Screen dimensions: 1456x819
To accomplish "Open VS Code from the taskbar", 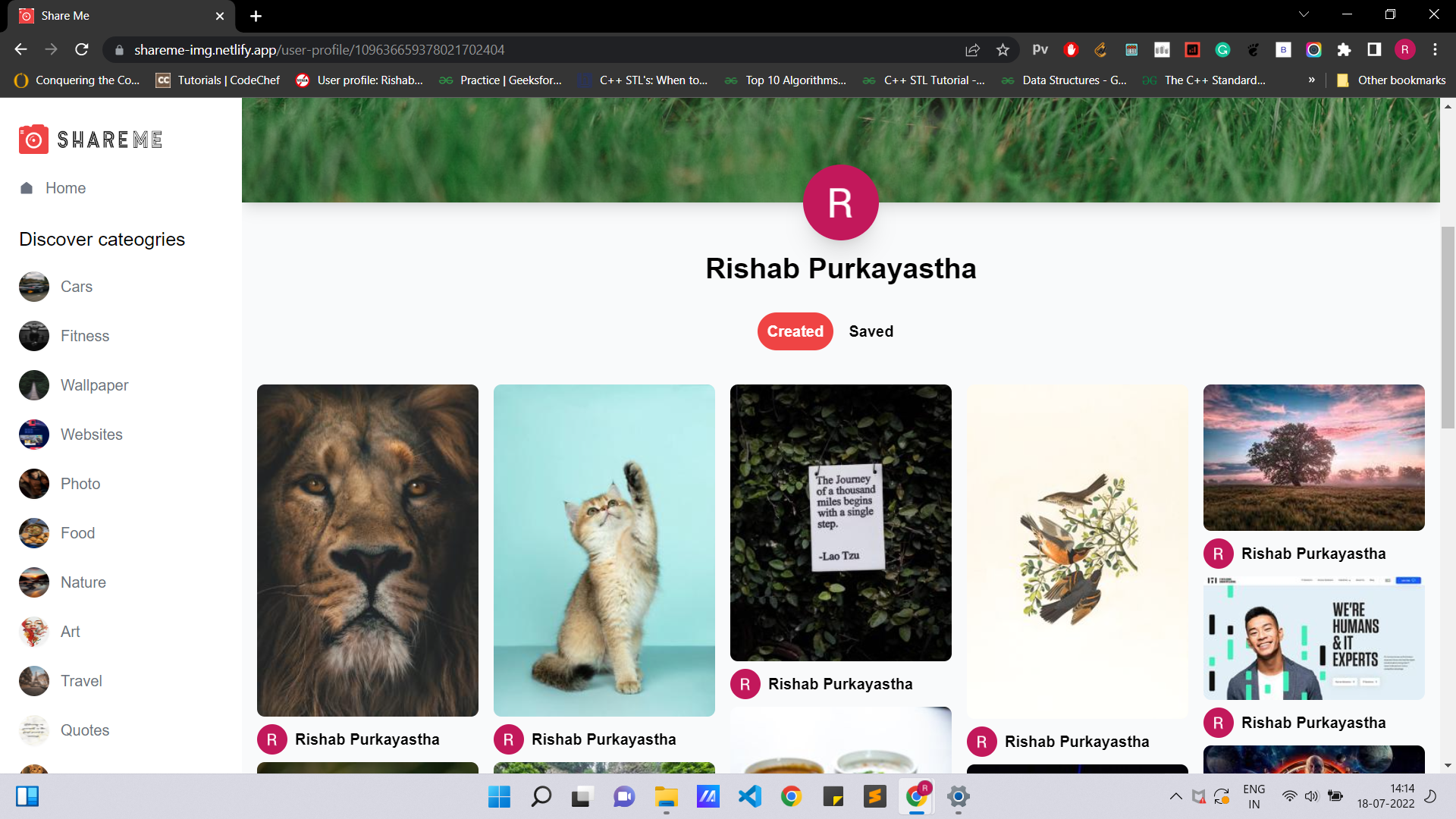I will click(x=749, y=796).
